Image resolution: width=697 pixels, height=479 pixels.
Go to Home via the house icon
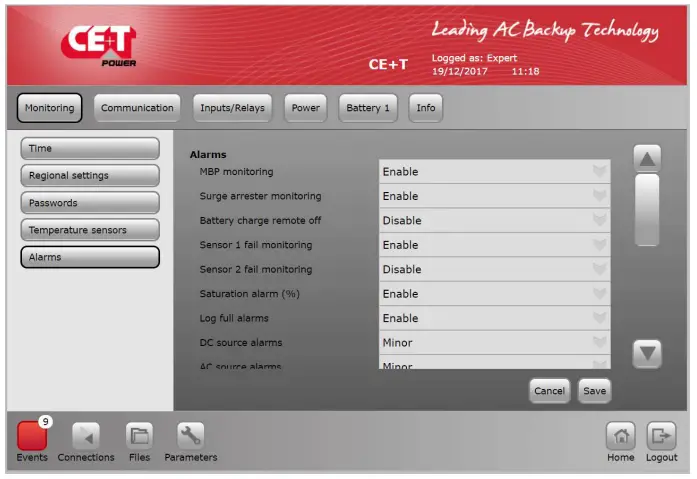[621, 436]
